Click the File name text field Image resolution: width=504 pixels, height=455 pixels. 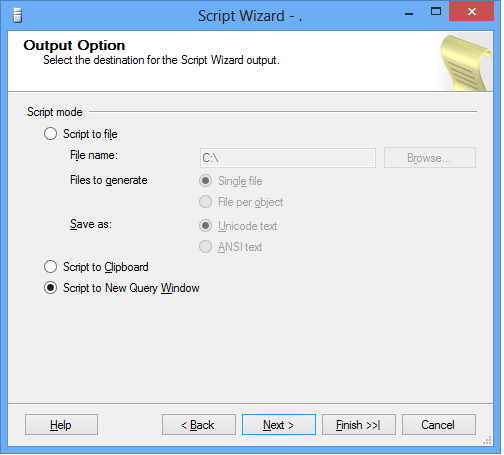point(288,158)
